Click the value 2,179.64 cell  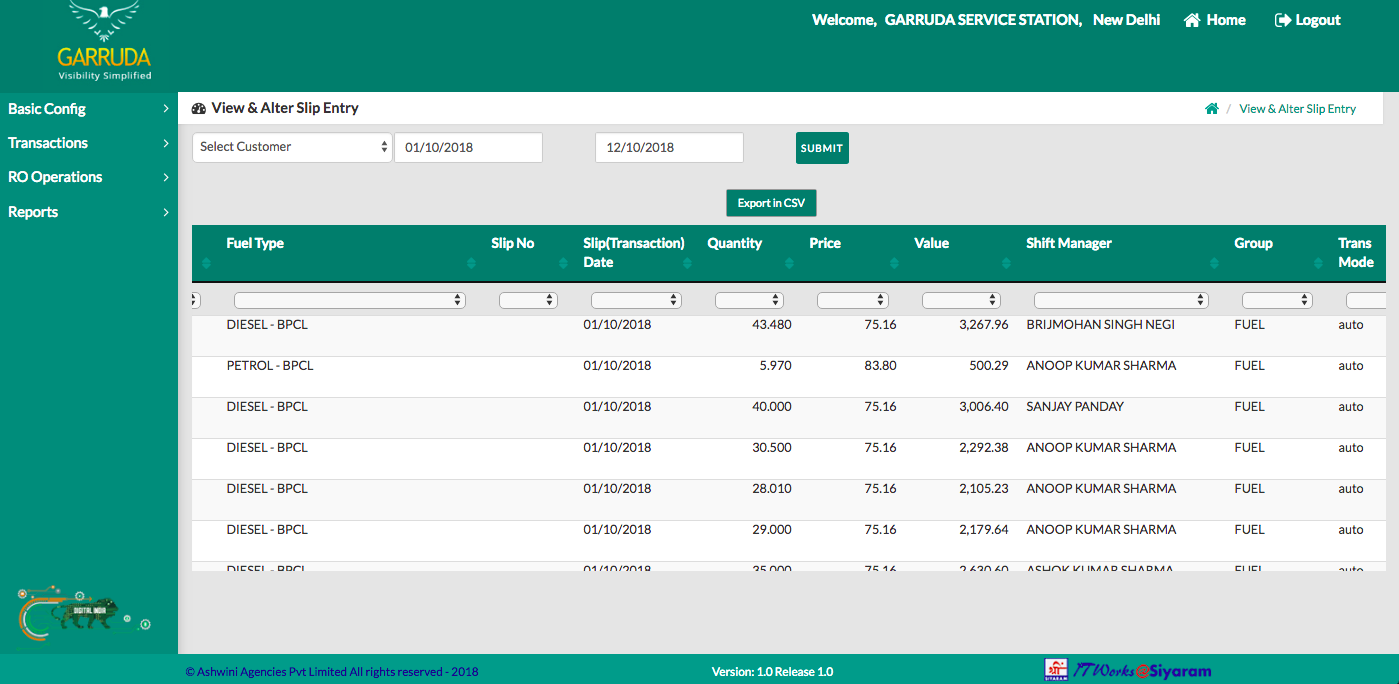pyautogui.click(x=984, y=530)
